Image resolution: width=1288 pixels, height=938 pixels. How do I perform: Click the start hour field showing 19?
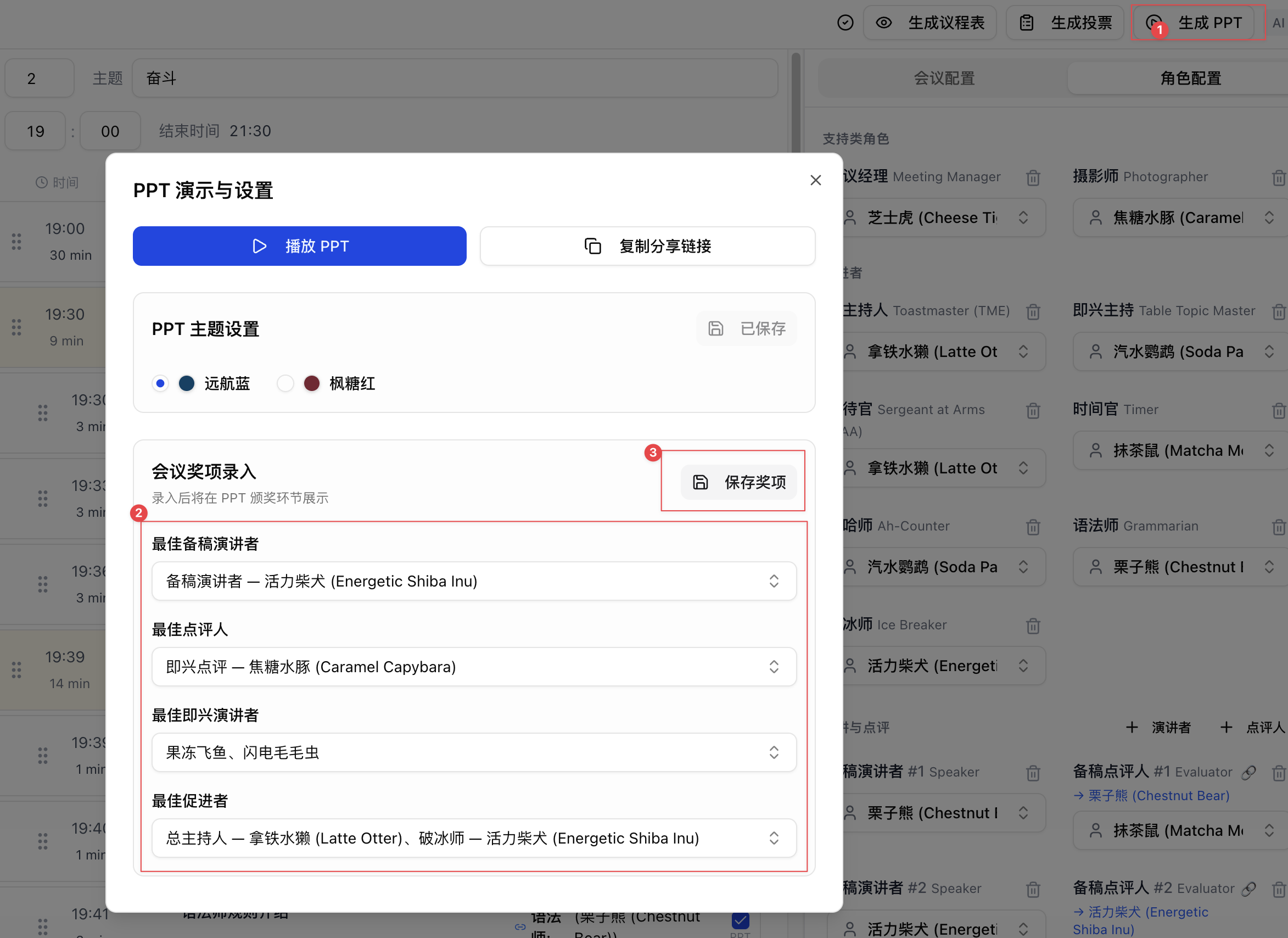point(35,131)
